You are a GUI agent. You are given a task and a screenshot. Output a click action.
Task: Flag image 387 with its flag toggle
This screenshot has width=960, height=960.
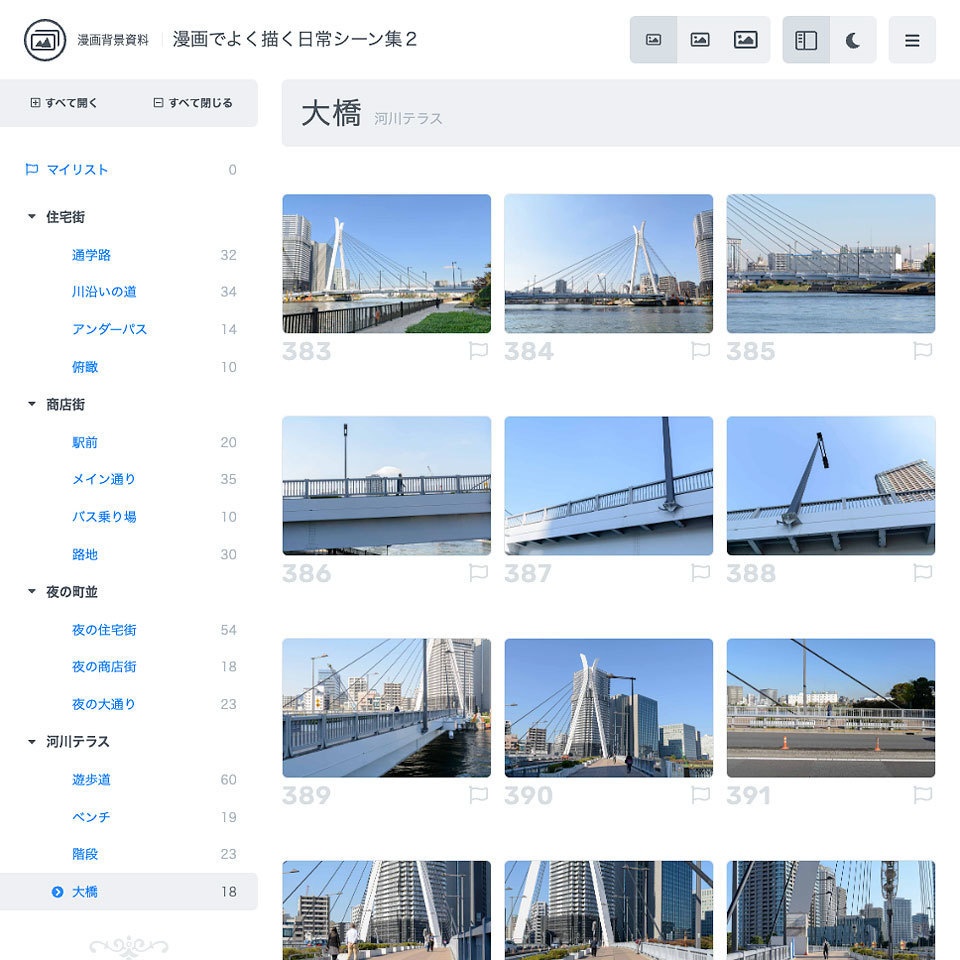(701, 574)
